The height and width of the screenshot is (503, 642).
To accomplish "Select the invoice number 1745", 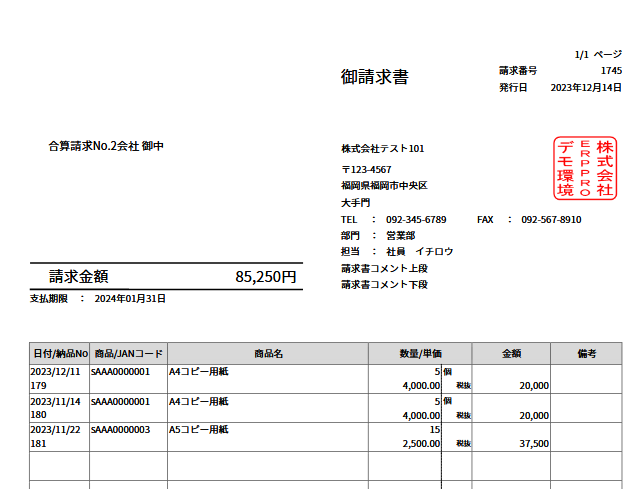I will click(611, 71).
